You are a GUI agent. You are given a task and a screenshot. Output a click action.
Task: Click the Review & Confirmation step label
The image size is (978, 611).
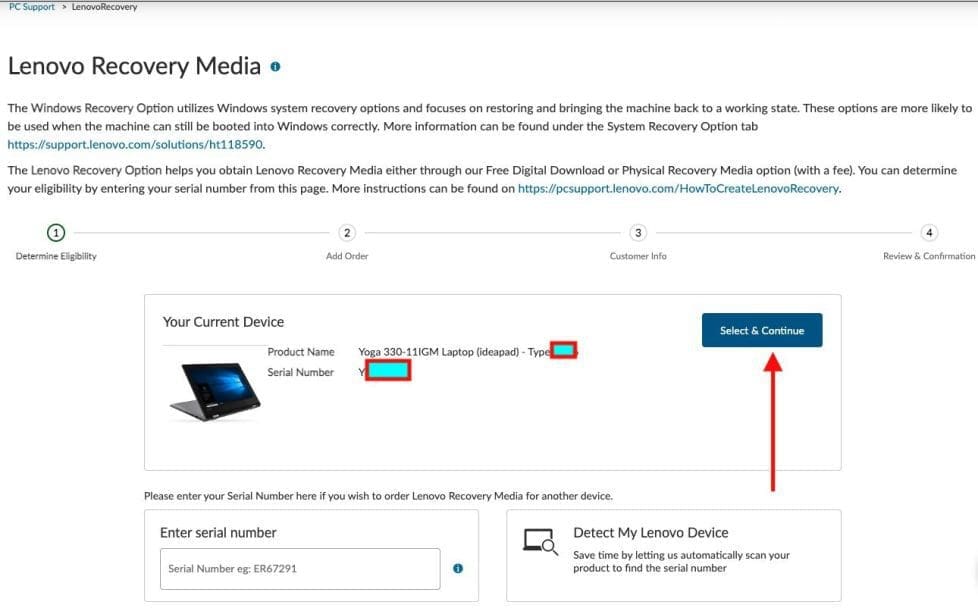pos(928,256)
